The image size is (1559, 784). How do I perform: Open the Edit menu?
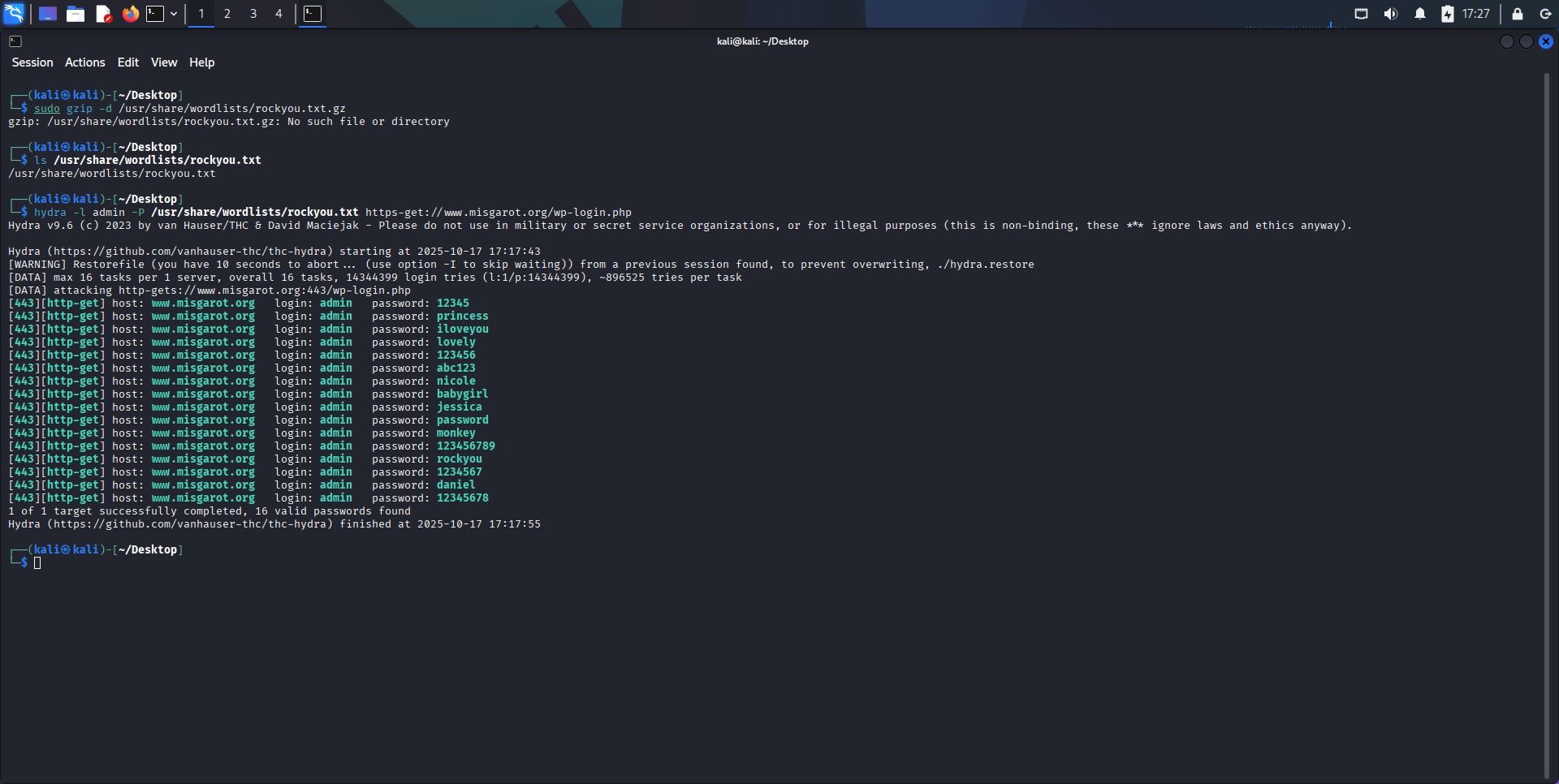tap(128, 62)
